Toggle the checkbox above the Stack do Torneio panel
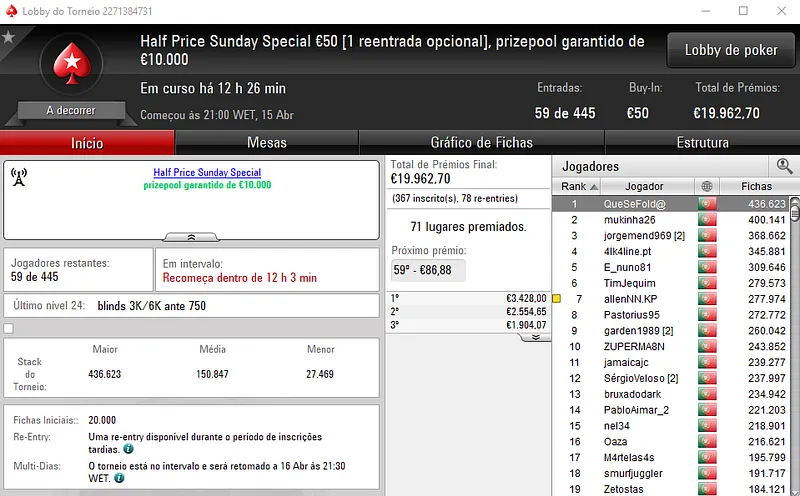This screenshot has width=800, height=496. click(9, 328)
